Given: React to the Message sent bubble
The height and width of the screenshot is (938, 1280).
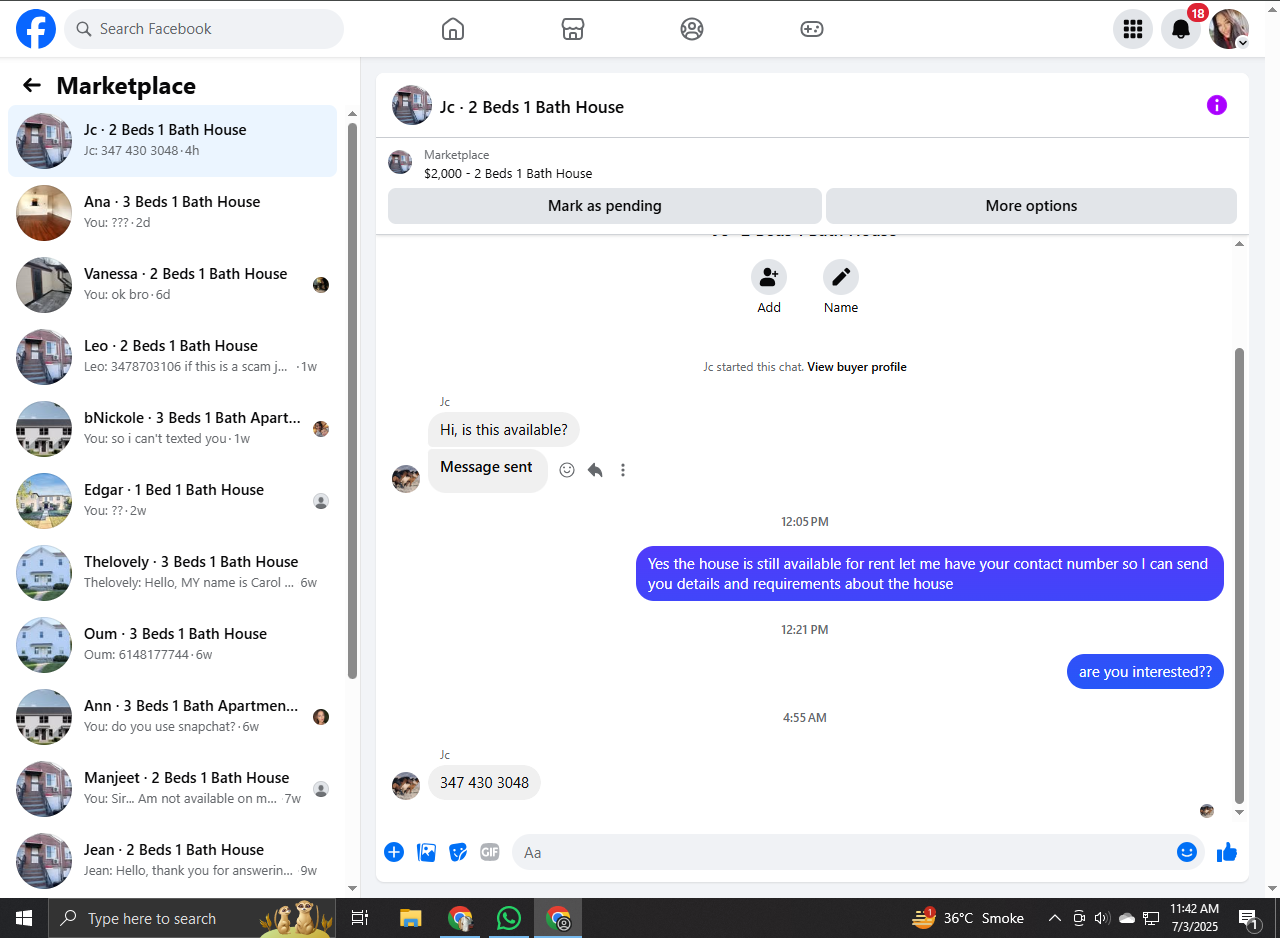Looking at the screenshot, I should pyautogui.click(x=567, y=470).
